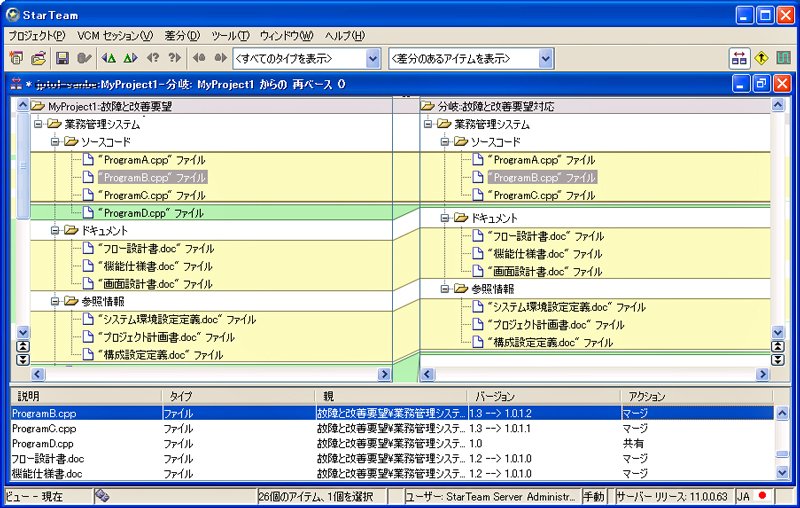Viewport: 800px width, 508px height.
Task: Select the compare perspective icon with double arrow
Action: point(739,59)
